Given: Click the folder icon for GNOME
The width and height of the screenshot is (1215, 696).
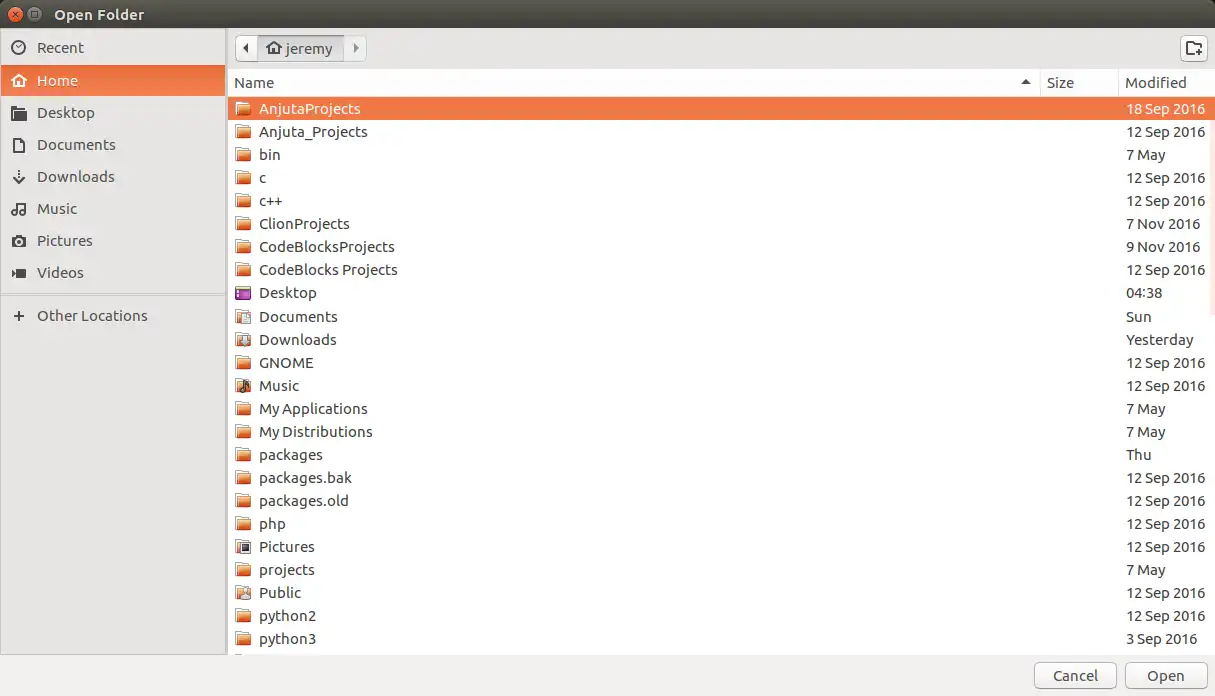Looking at the screenshot, I should pyautogui.click(x=243, y=363).
